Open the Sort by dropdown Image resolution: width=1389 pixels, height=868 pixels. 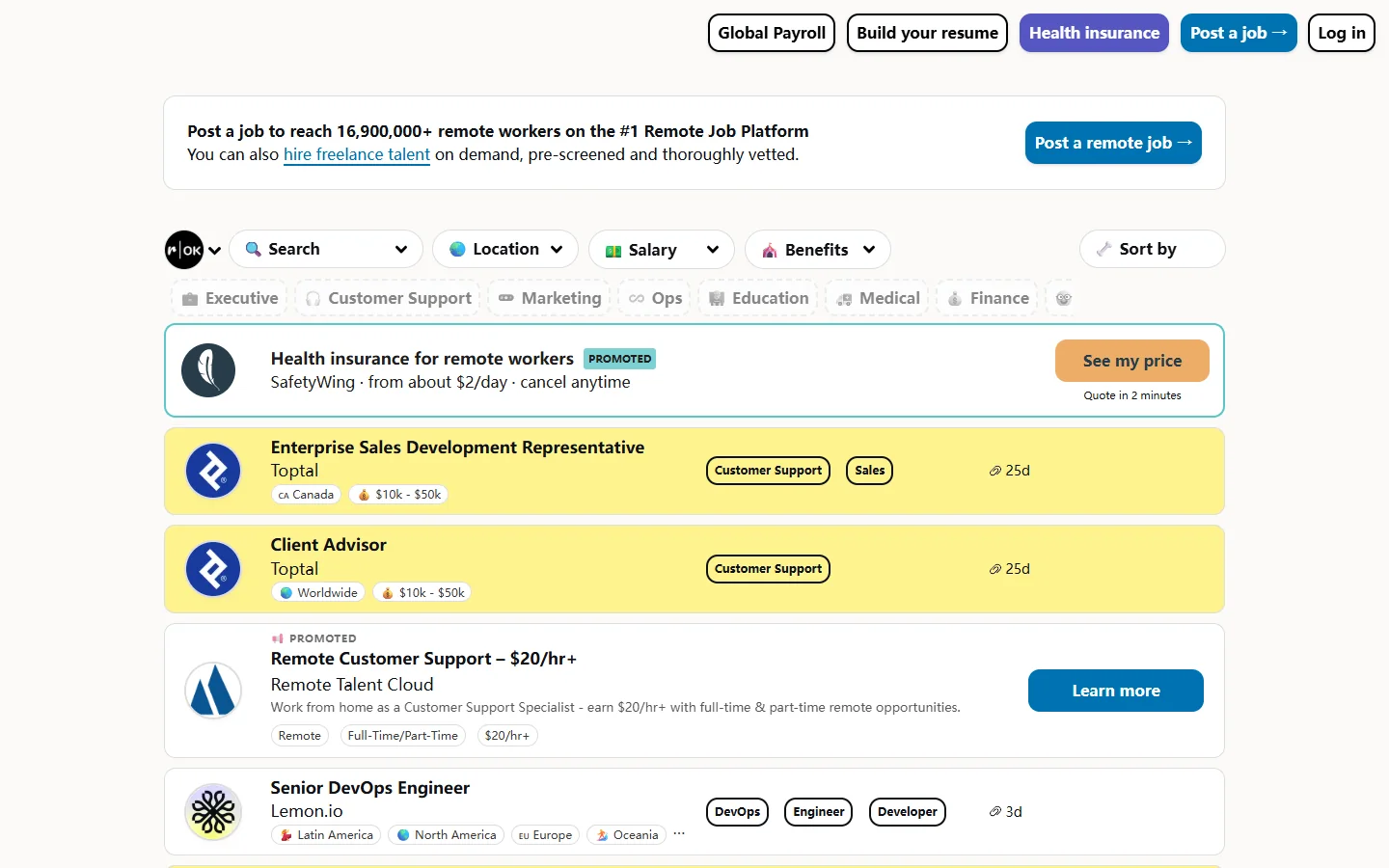1153,249
